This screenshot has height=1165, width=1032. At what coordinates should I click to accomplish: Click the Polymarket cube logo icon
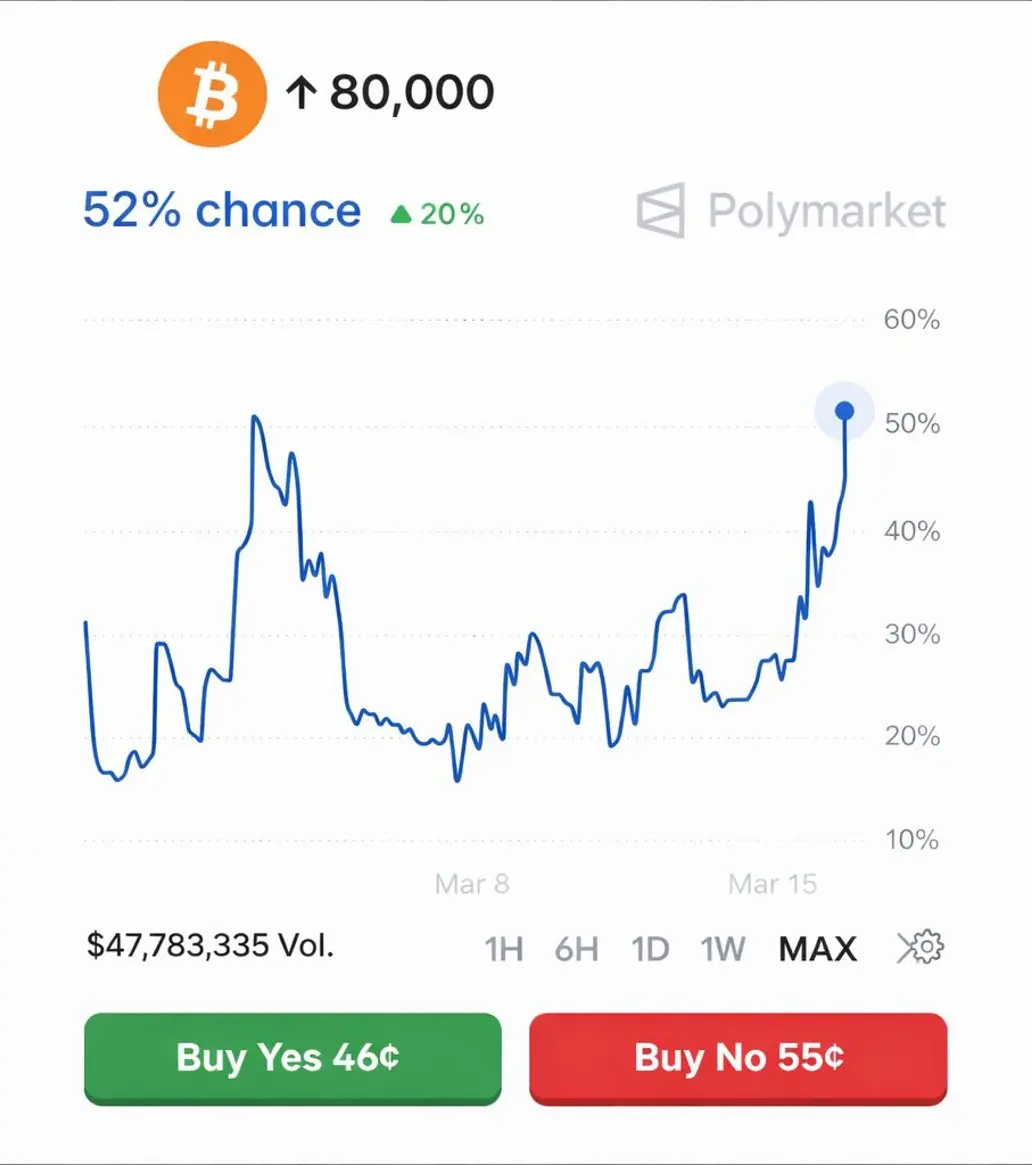[x=661, y=210]
